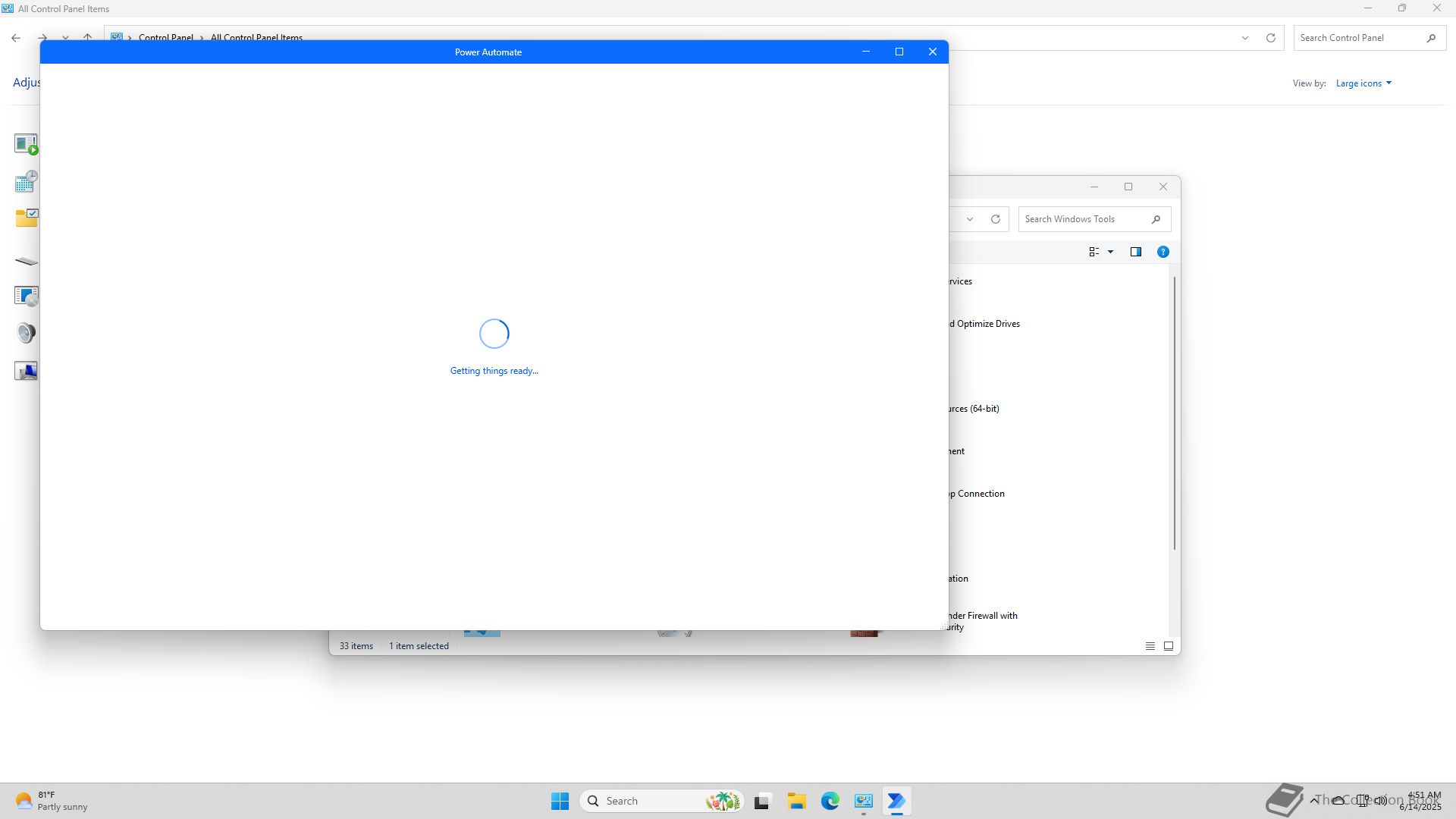Open the Sound speaker icon

click(26, 333)
